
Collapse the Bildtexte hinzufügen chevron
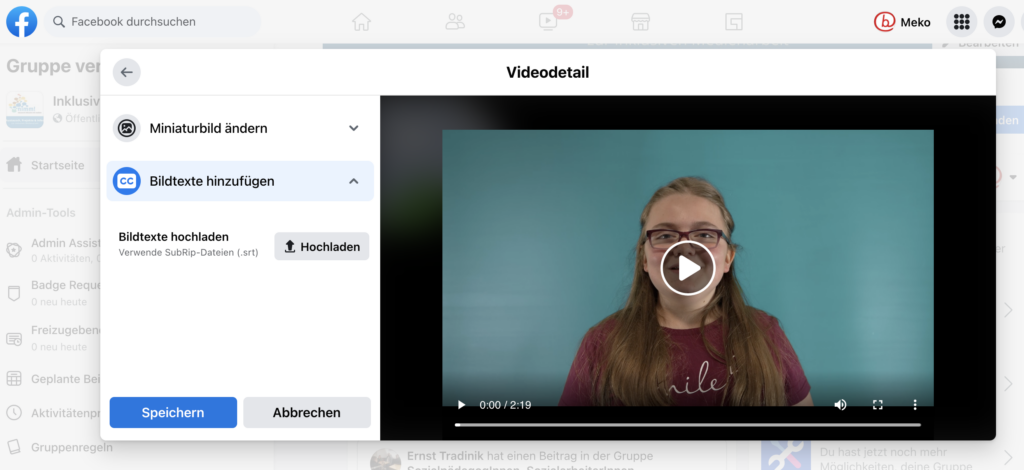354,181
